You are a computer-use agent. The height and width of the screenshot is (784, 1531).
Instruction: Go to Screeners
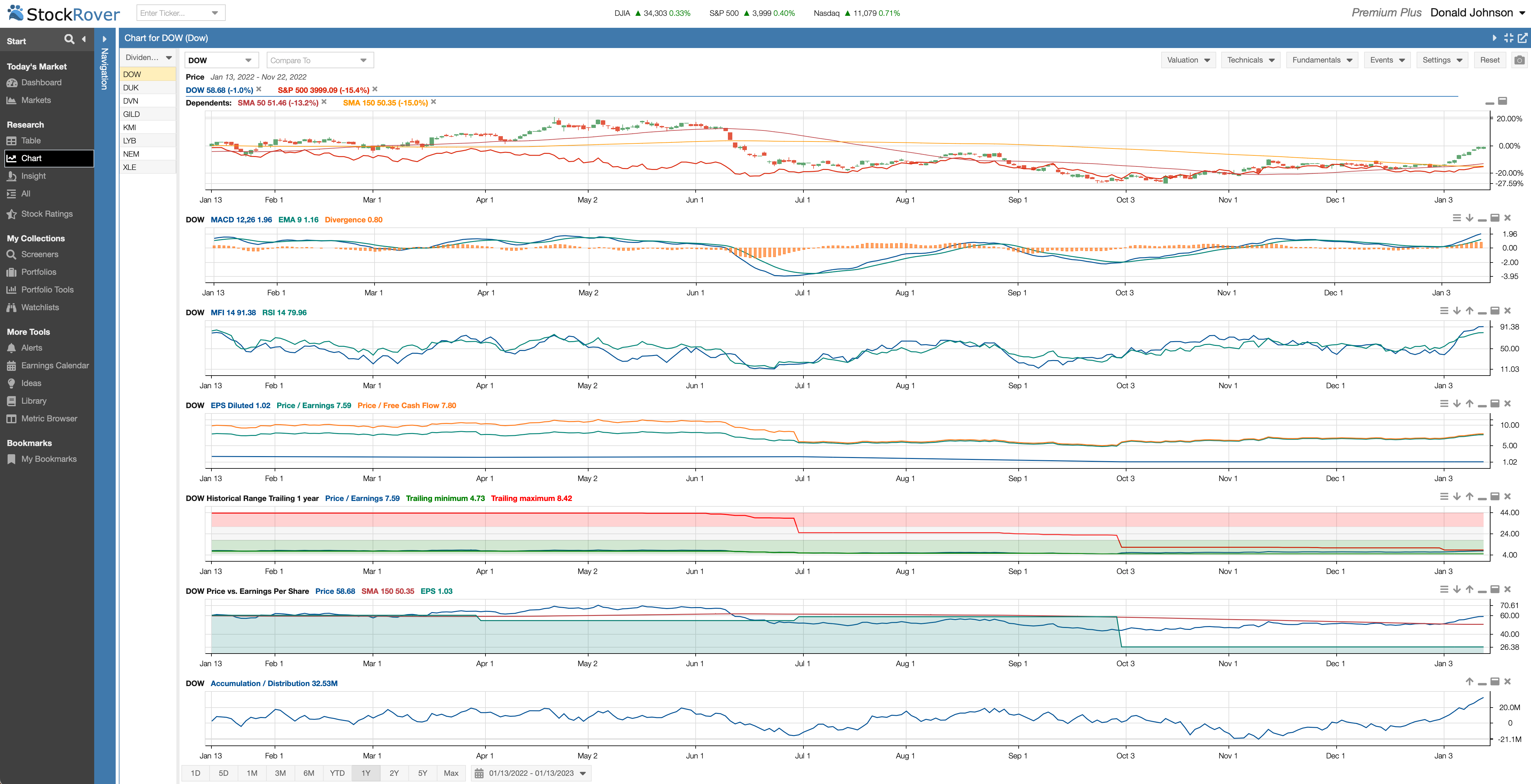tap(40, 254)
